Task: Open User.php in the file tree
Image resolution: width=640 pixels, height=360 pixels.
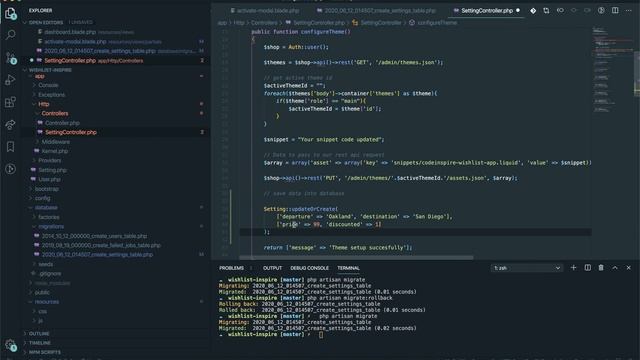Action: click(x=49, y=180)
